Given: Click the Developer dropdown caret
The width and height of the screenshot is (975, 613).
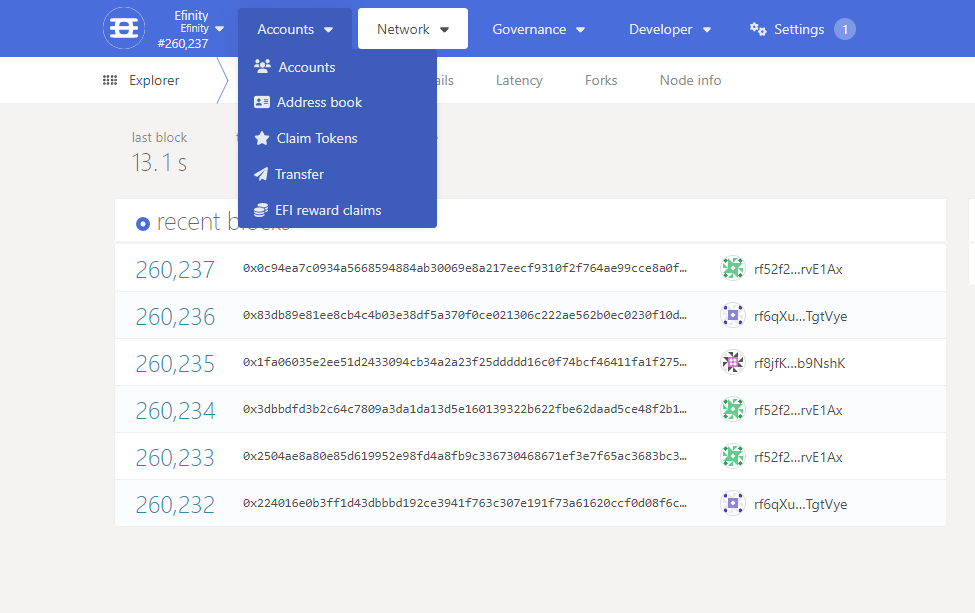Looking at the screenshot, I should tap(706, 30).
